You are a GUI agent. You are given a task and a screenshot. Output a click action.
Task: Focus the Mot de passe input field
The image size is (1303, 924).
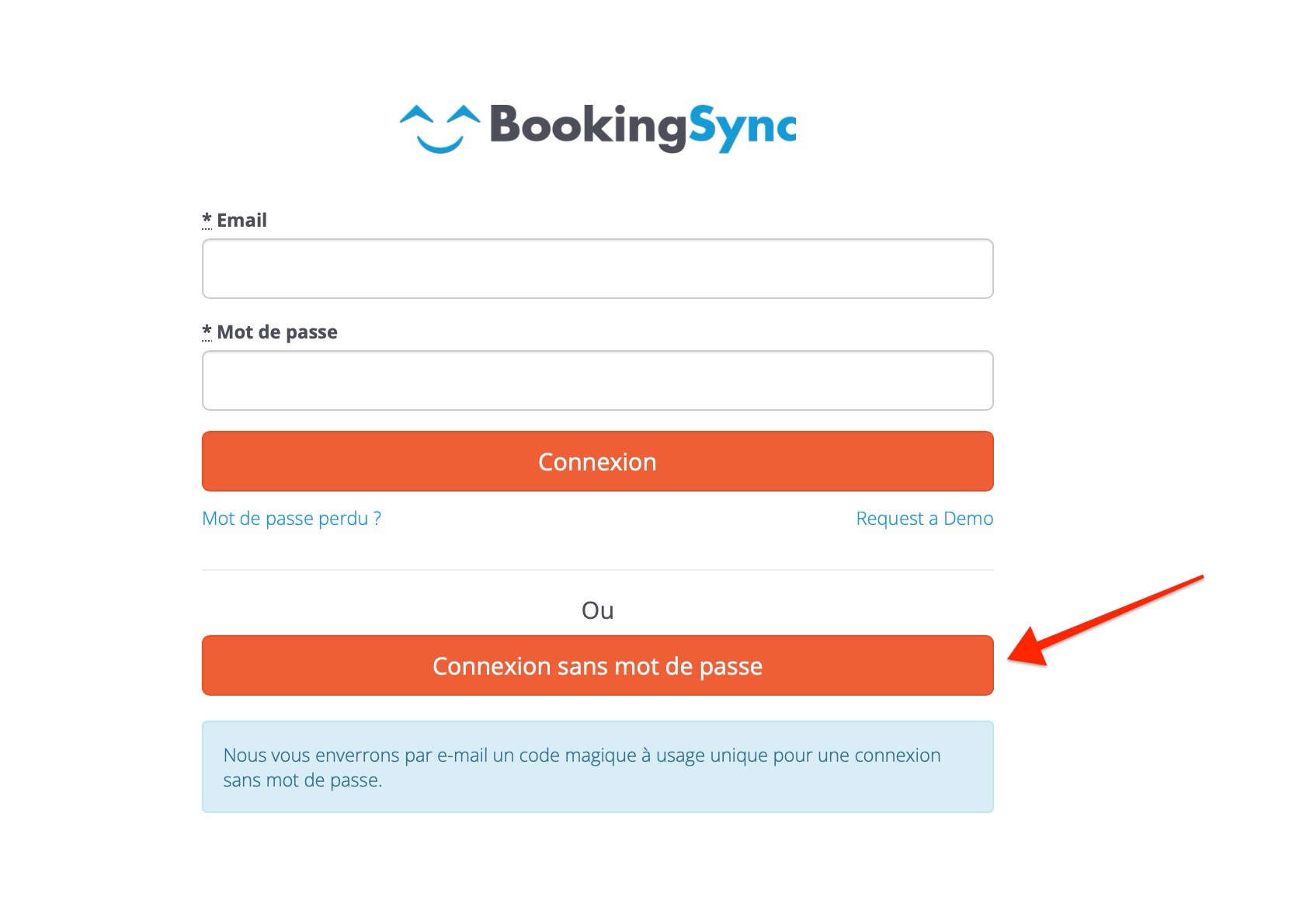[x=597, y=380]
